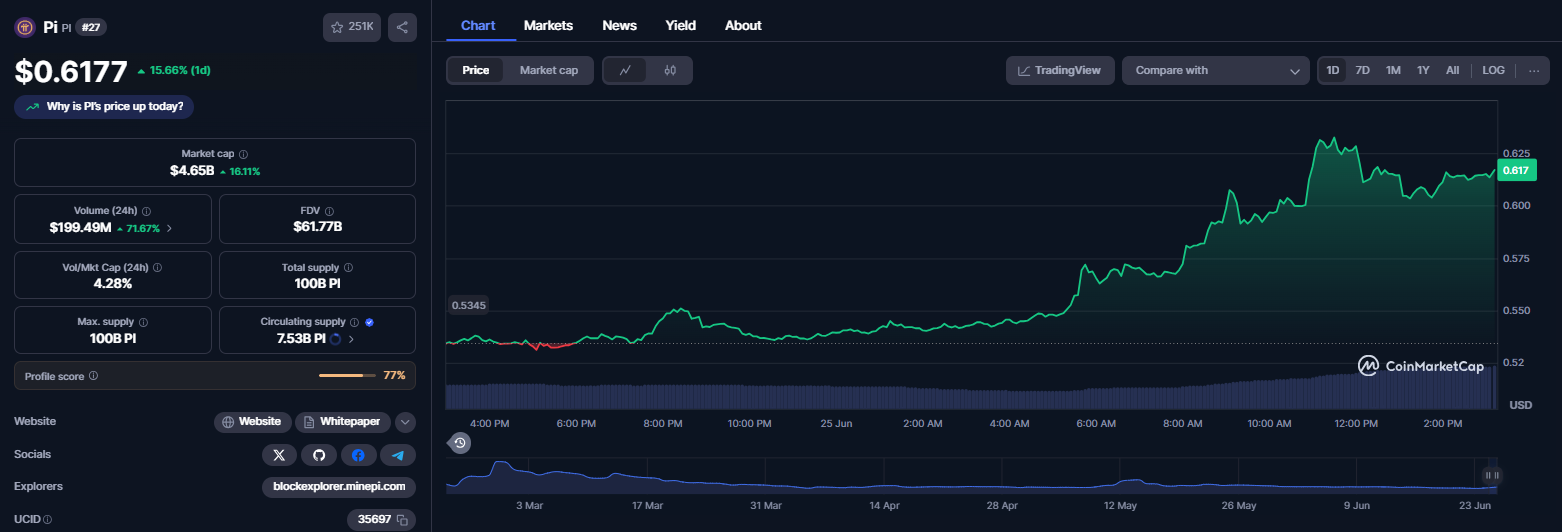Select the 1Y time range
This screenshot has height=532, width=1562.
[1423, 70]
